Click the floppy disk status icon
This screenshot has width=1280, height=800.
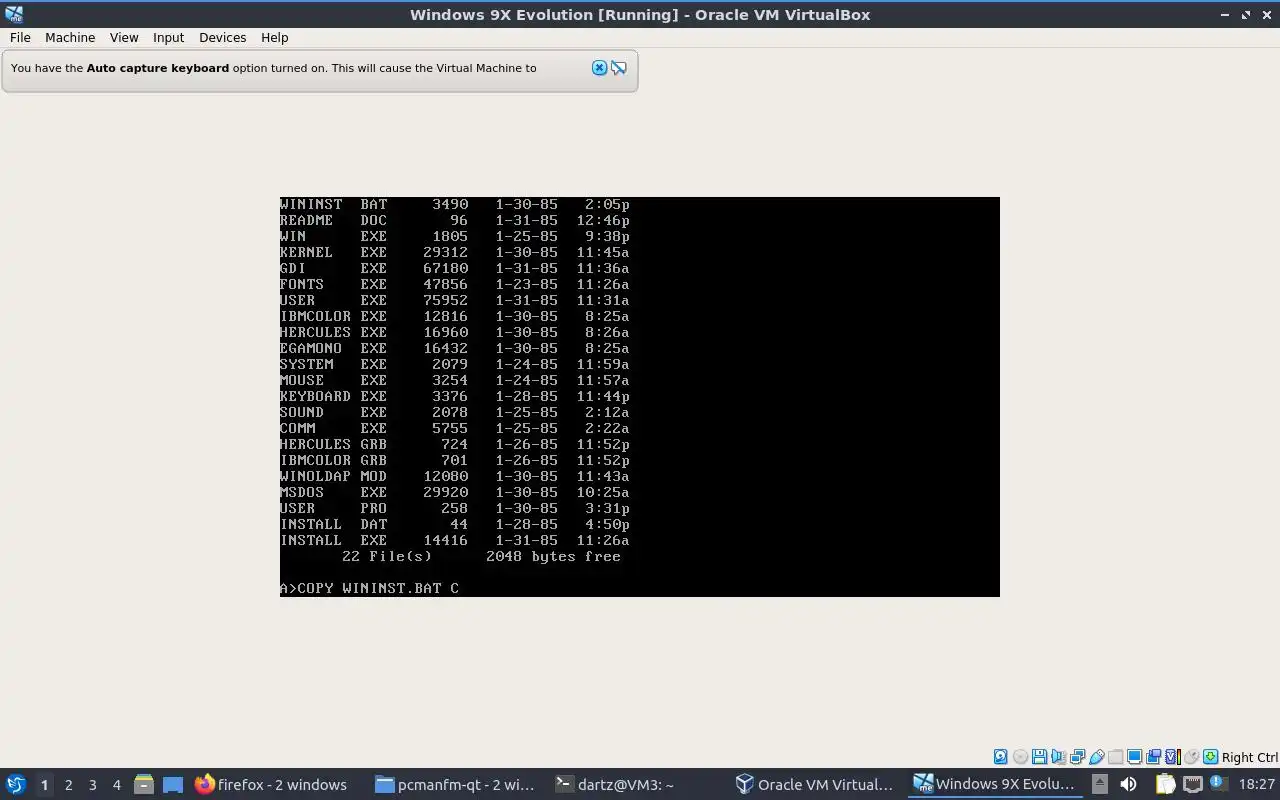pyautogui.click(x=1039, y=757)
